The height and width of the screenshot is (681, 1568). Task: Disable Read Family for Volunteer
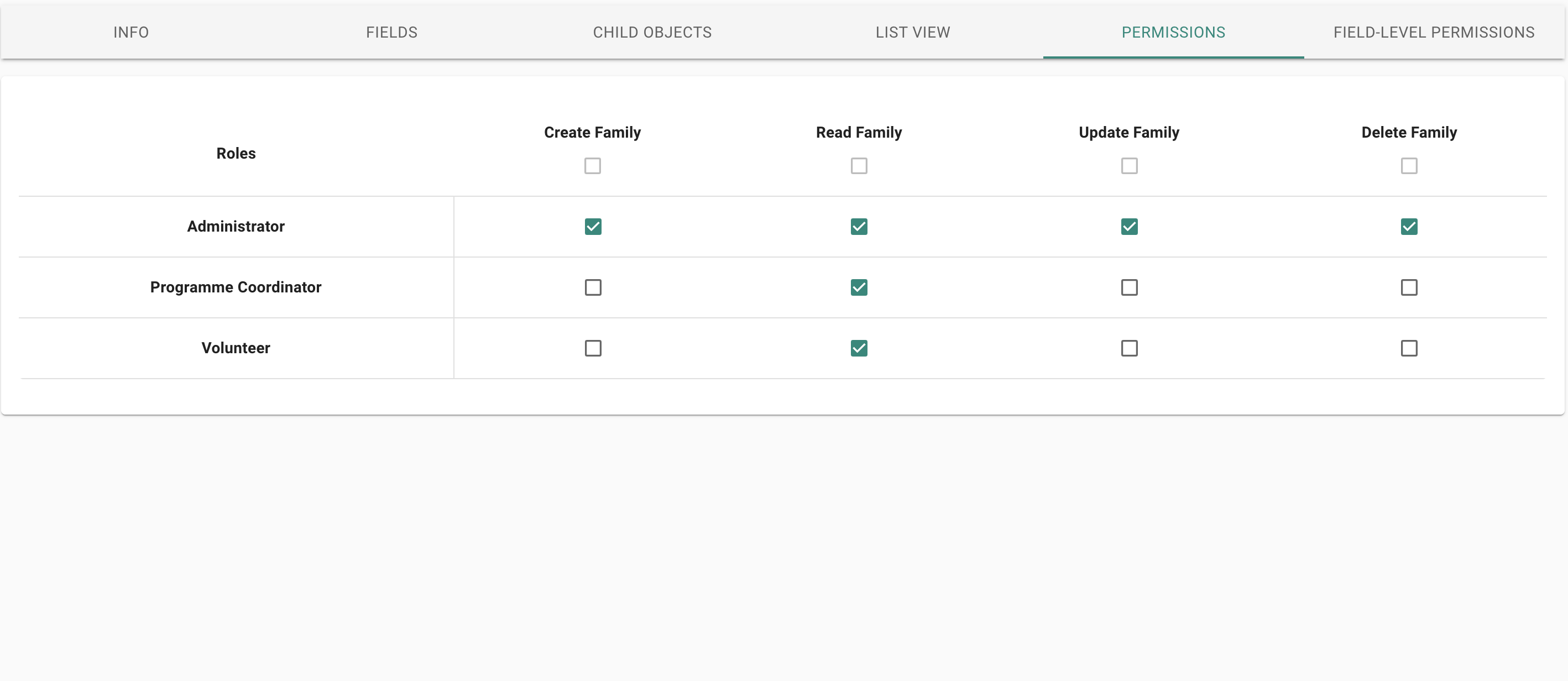(x=859, y=348)
